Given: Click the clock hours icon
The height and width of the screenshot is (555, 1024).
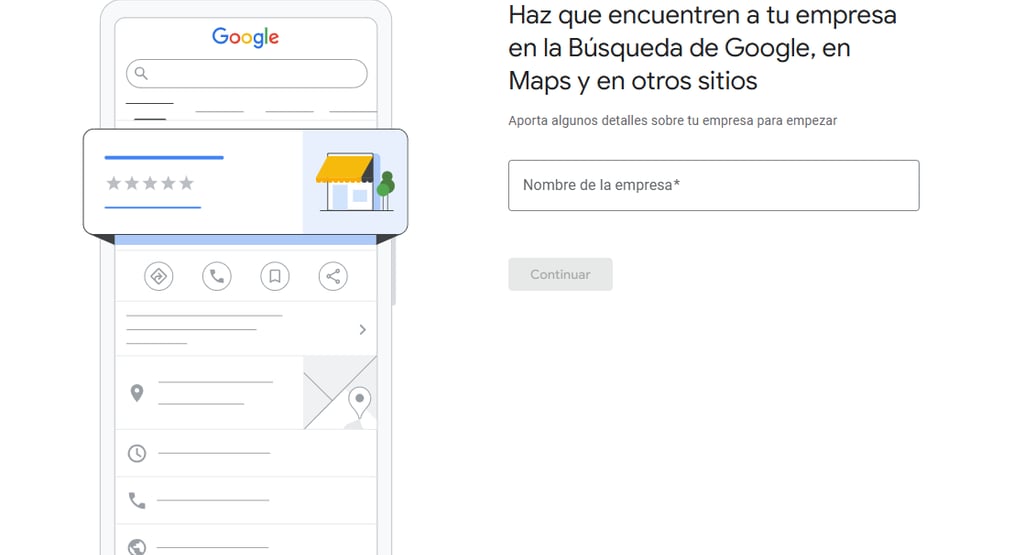Looking at the screenshot, I should point(136,453).
